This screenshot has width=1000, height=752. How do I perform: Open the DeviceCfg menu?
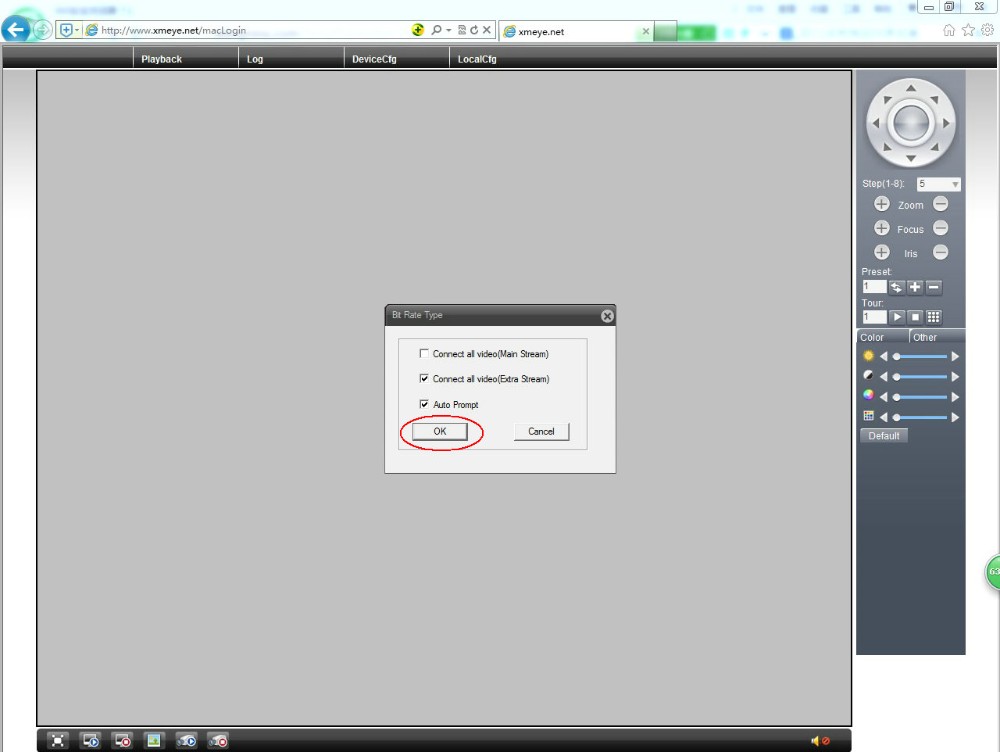tap(374, 59)
